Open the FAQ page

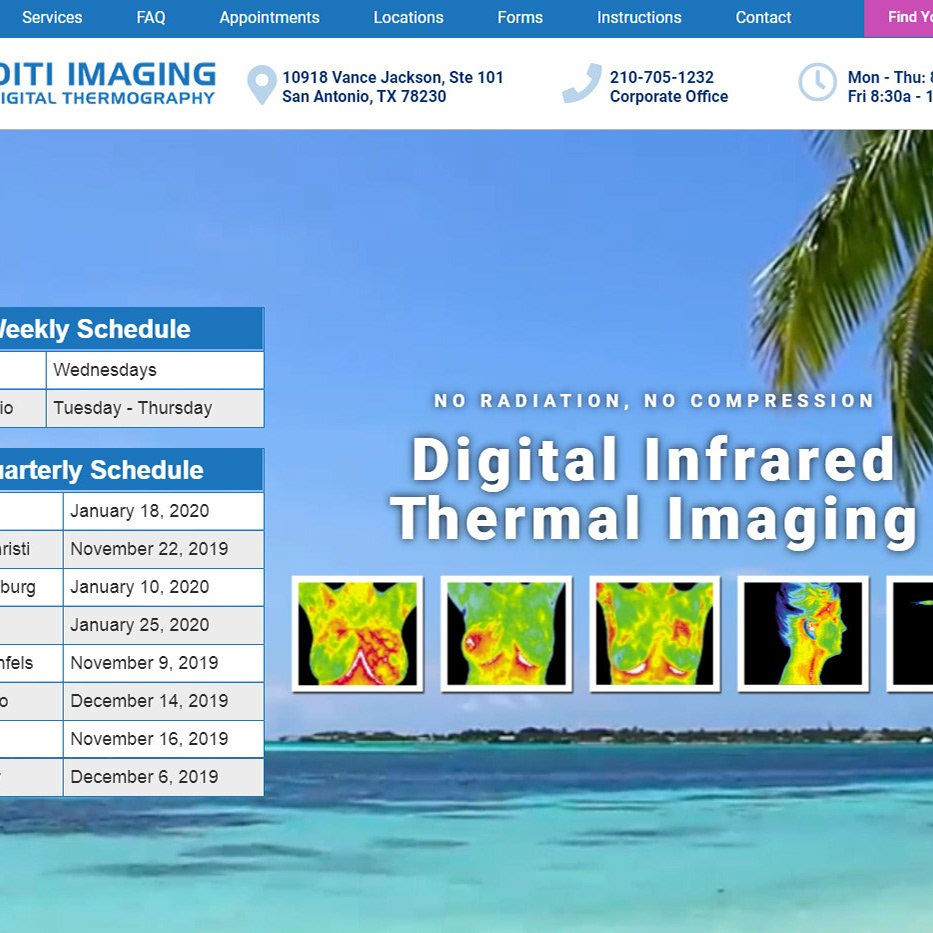151,17
